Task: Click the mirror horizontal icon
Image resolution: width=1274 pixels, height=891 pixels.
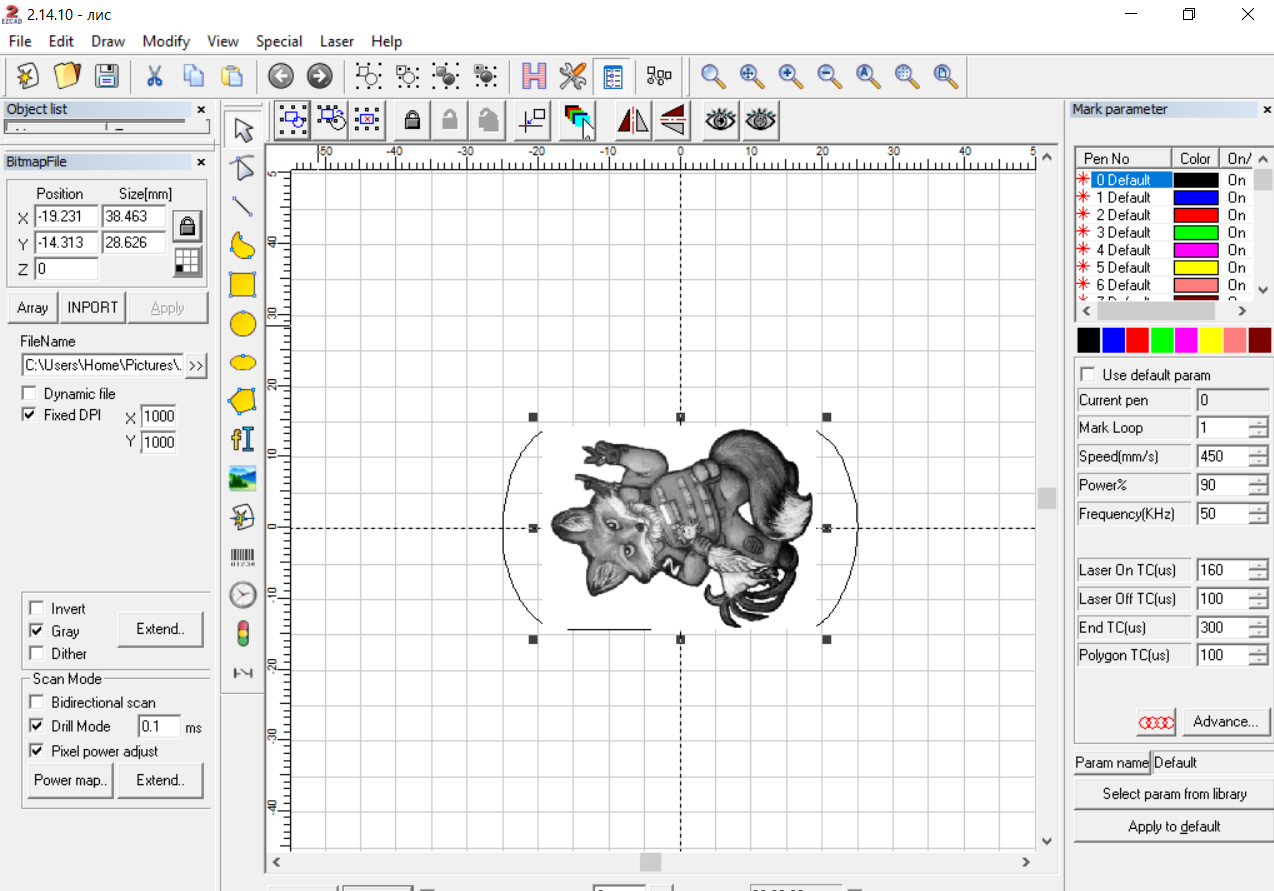Action: [633, 121]
